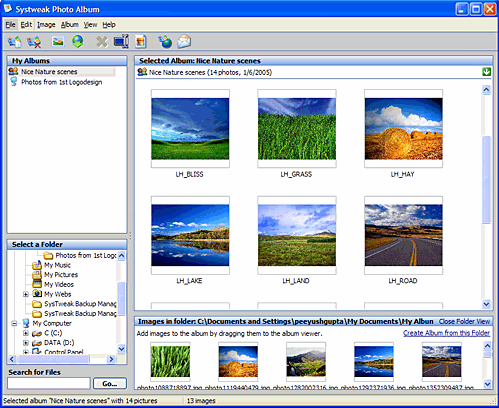Image resolution: width=499 pixels, height=408 pixels.
Task: Expand the My Webs folder node
Action: 26,294
